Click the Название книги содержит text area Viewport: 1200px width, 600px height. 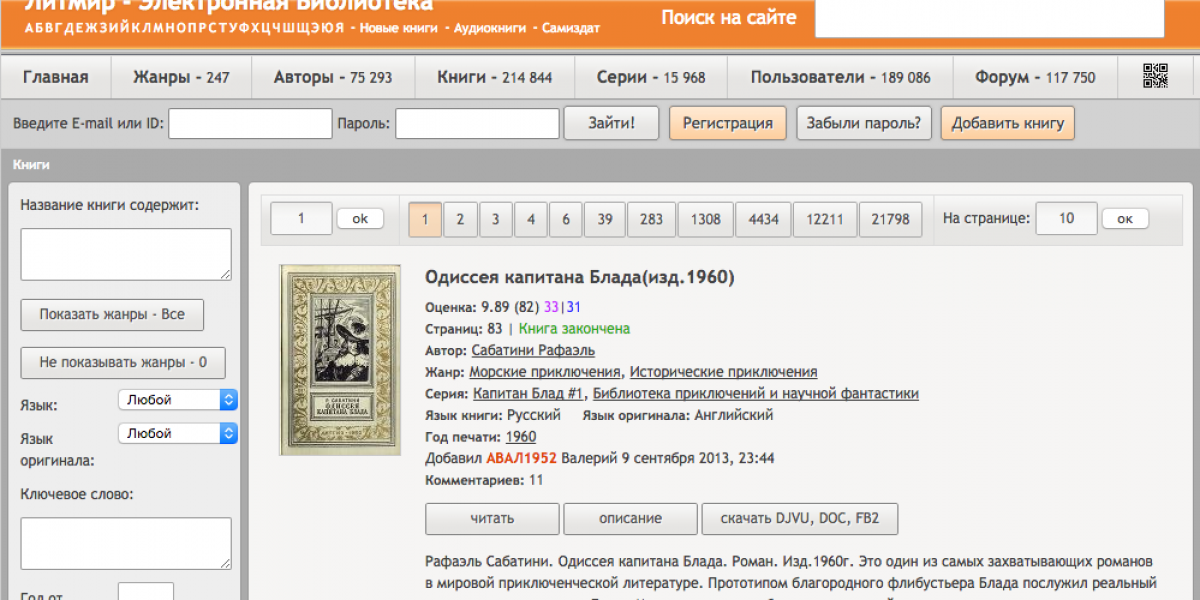[x=126, y=254]
